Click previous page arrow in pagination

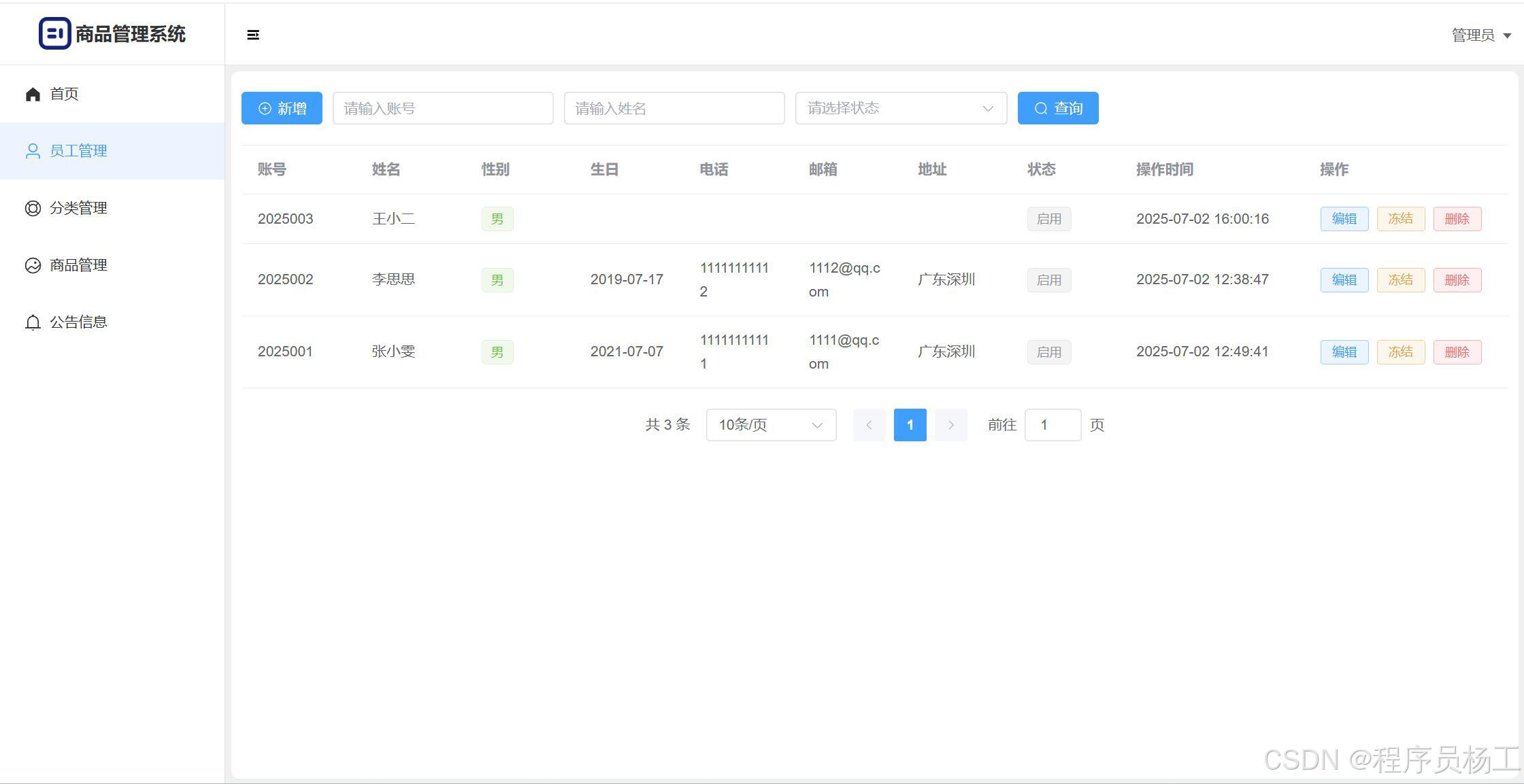click(x=869, y=425)
